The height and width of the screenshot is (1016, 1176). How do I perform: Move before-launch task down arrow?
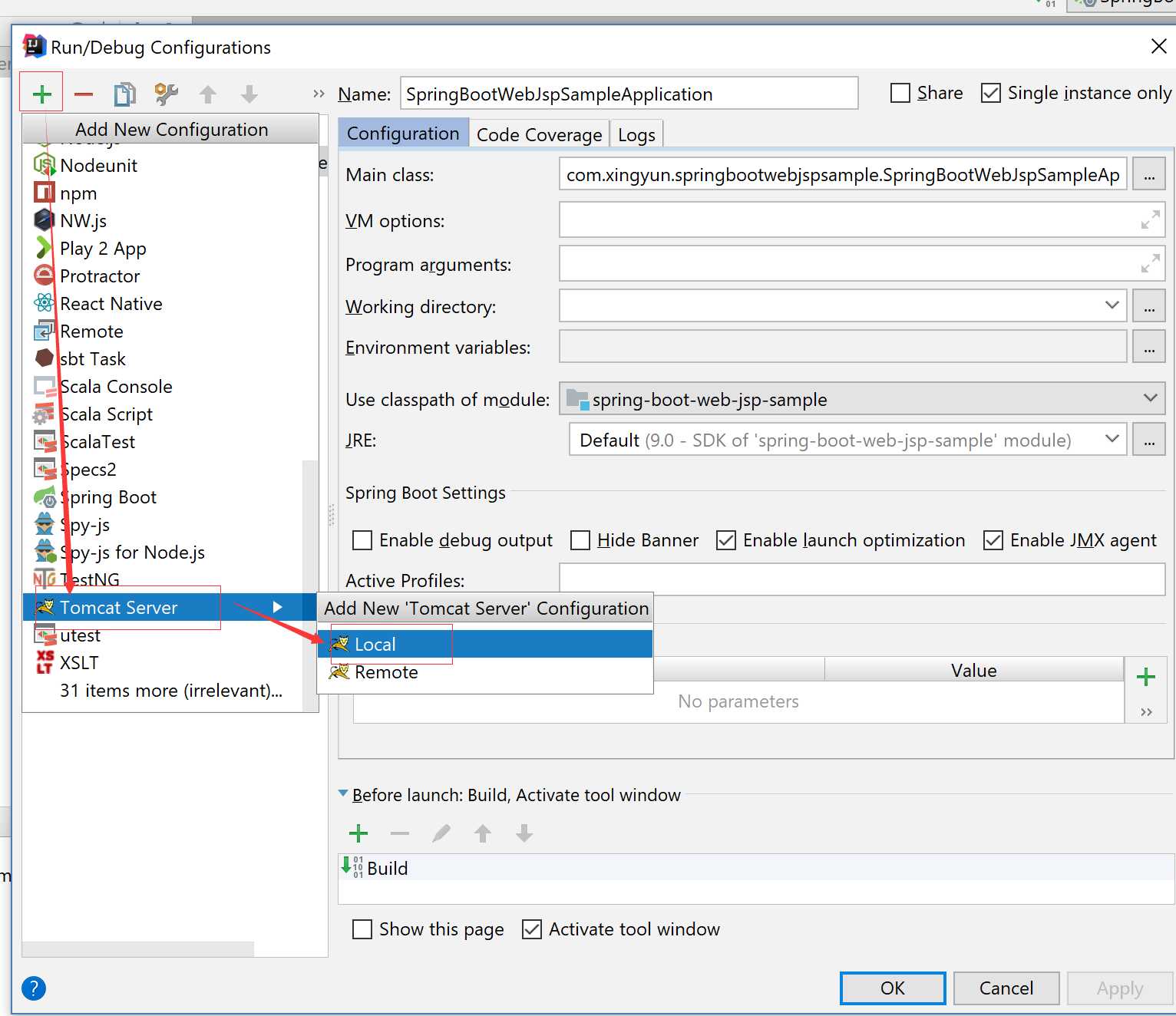[x=524, y=833]
